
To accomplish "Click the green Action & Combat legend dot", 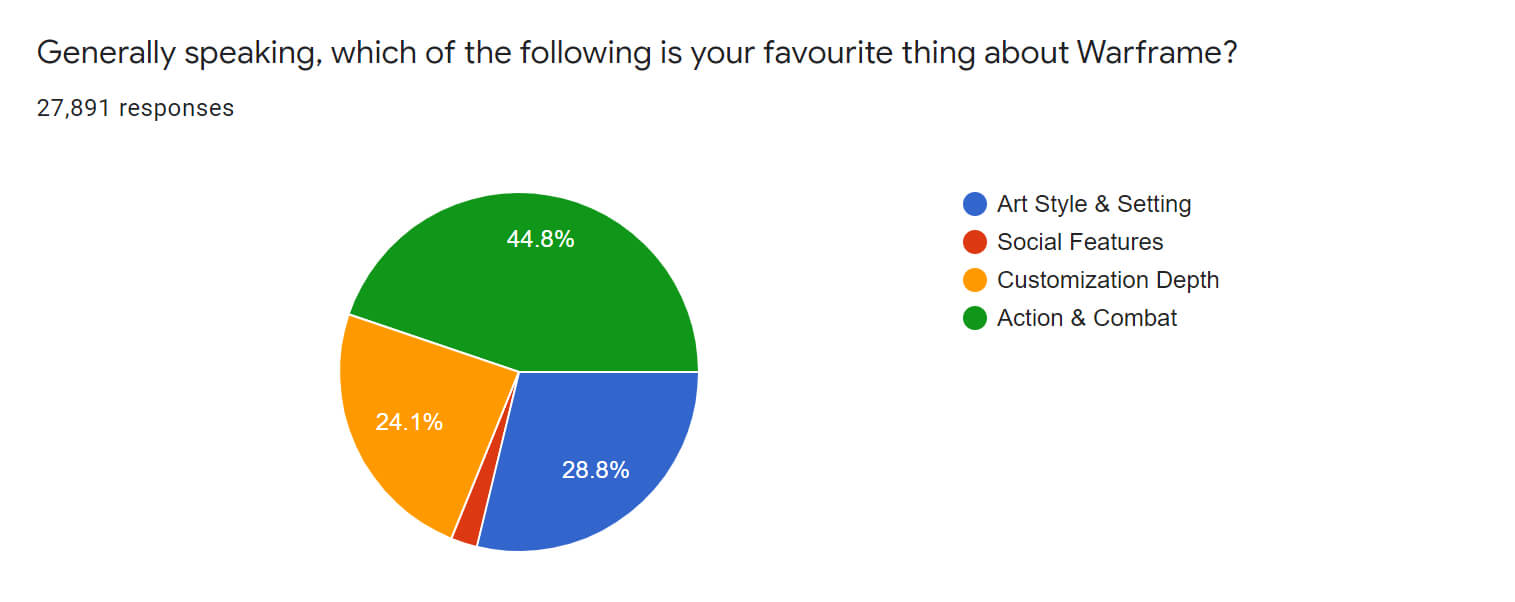I will (x=974, y=318).
